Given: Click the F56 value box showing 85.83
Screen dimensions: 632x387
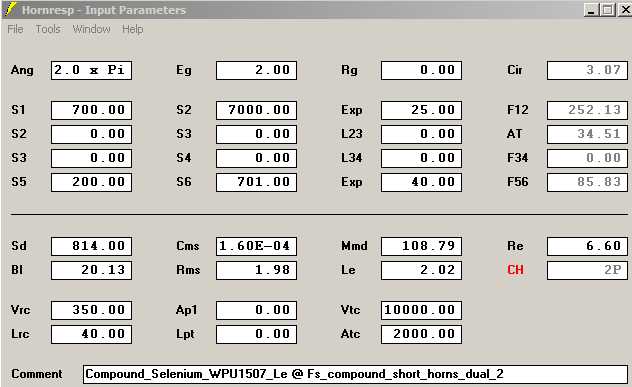Looking at the screenshot, I should pos(587,182).
